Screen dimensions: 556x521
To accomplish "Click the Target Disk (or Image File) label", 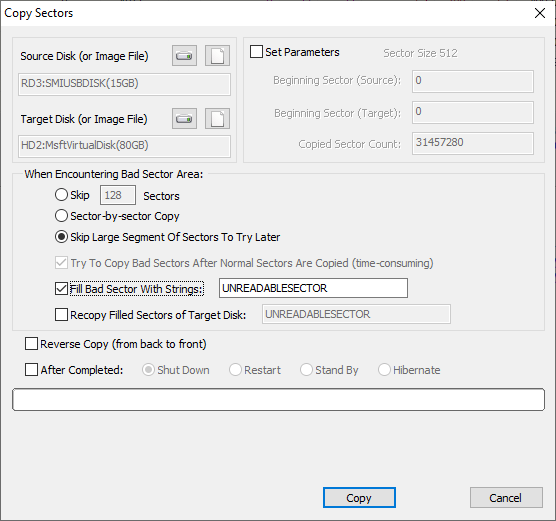I will pos(84,119).
